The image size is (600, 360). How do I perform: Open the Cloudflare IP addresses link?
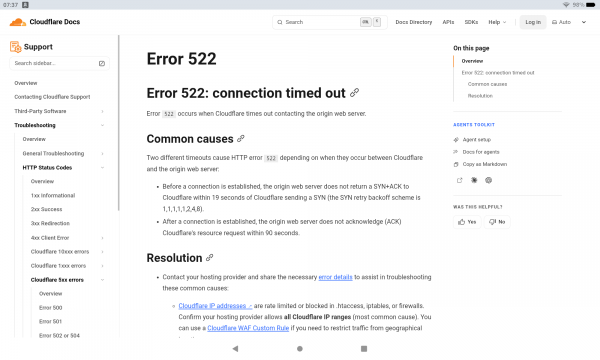tap(215, 306)
